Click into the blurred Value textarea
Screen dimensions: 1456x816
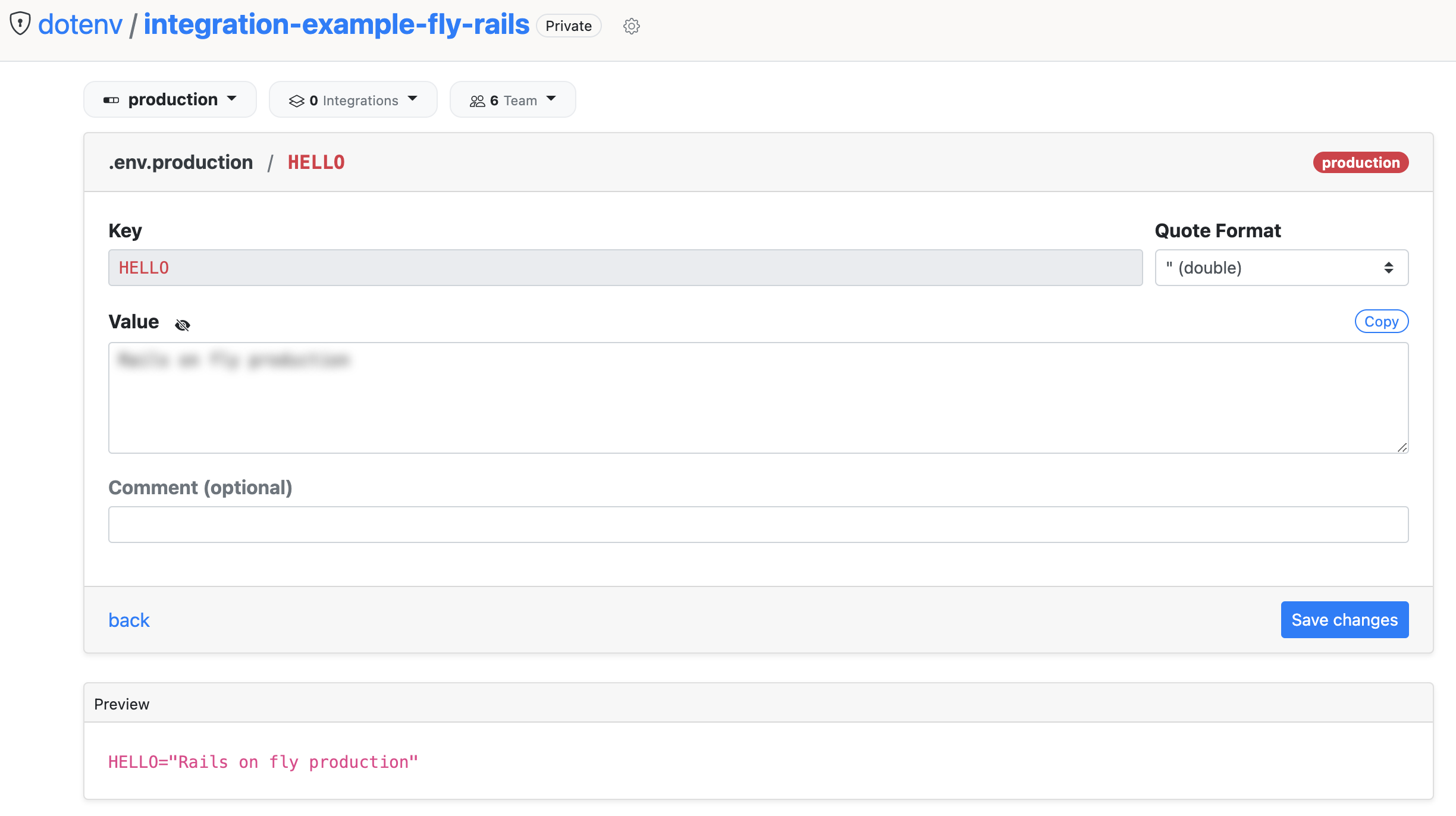pyautogui.click(x=758, y=397)
